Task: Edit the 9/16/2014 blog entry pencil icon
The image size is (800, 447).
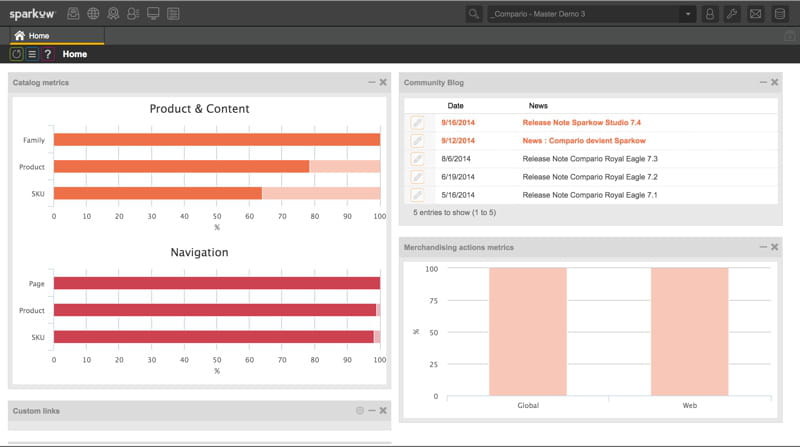Action: click(x=417, y=123)
